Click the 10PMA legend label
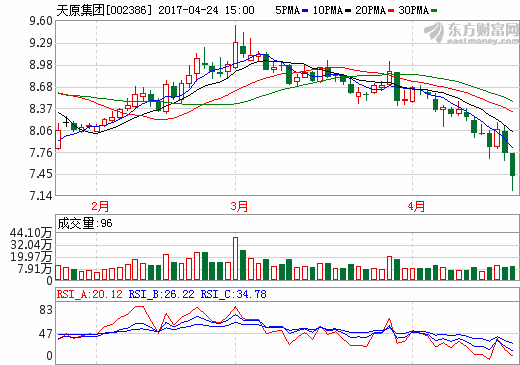520x365 pixels. (328, 10)
